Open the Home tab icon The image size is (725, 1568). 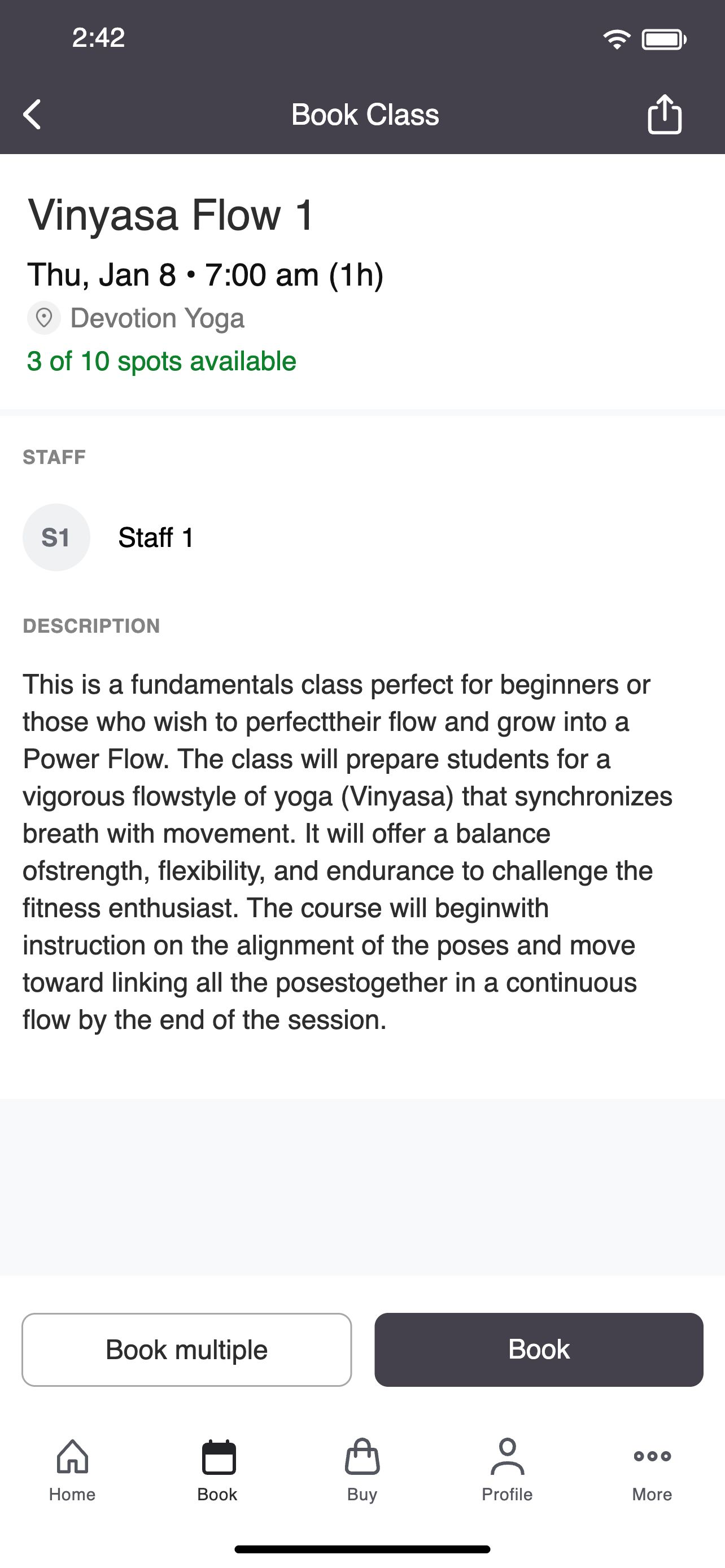pos(72,1456)
